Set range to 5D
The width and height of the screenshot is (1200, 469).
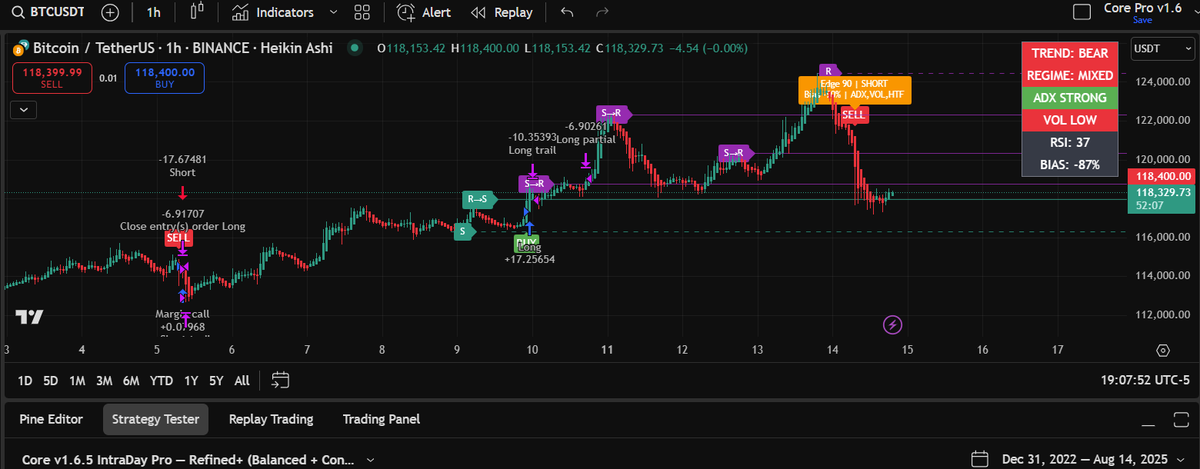click(51, 380)
